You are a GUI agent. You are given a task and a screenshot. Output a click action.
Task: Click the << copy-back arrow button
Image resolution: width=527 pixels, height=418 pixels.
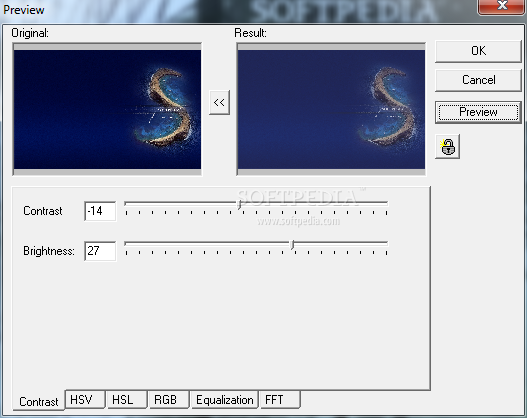(219, 102)
